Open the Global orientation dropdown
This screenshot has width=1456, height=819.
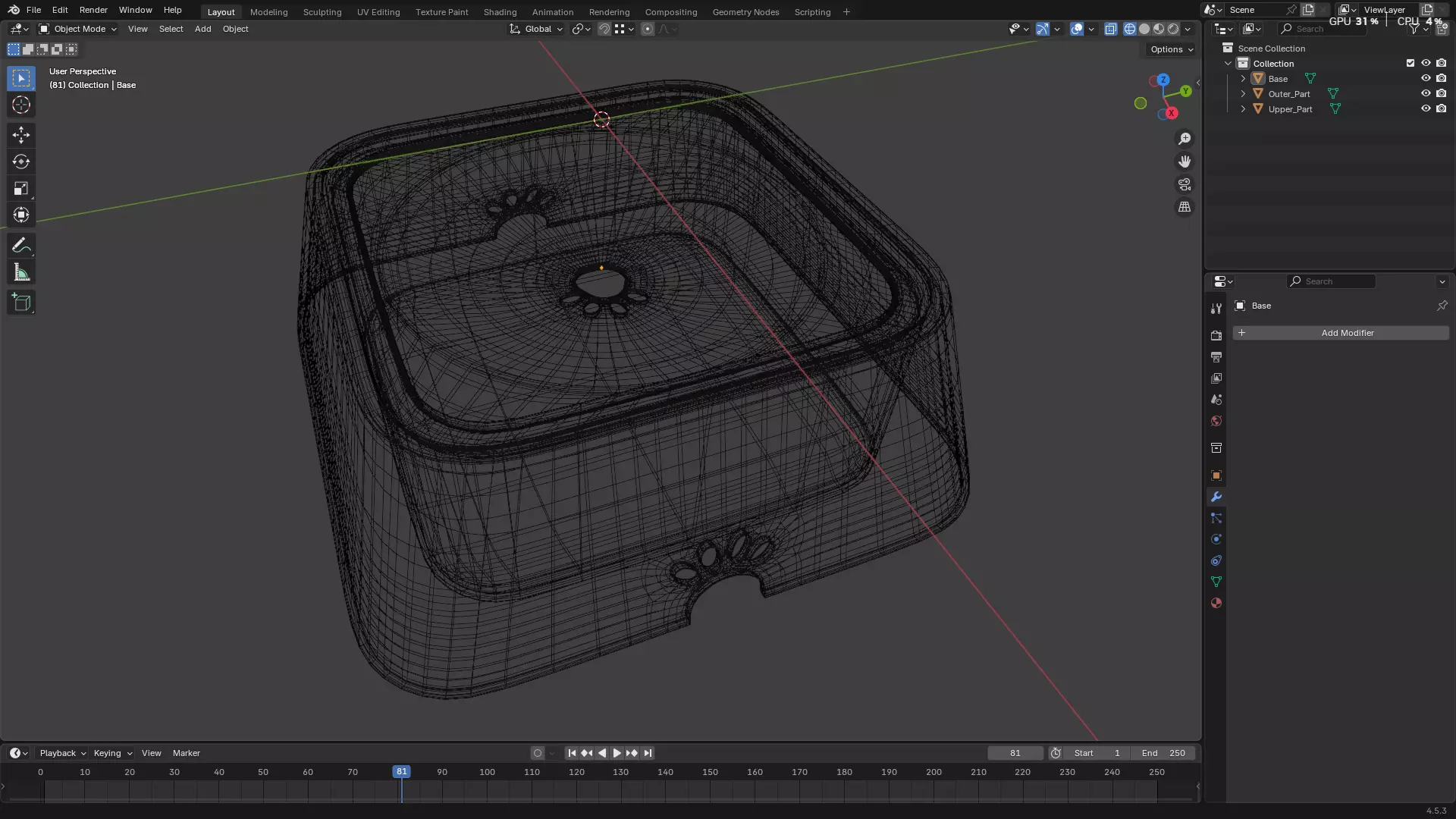pos(536,29)
